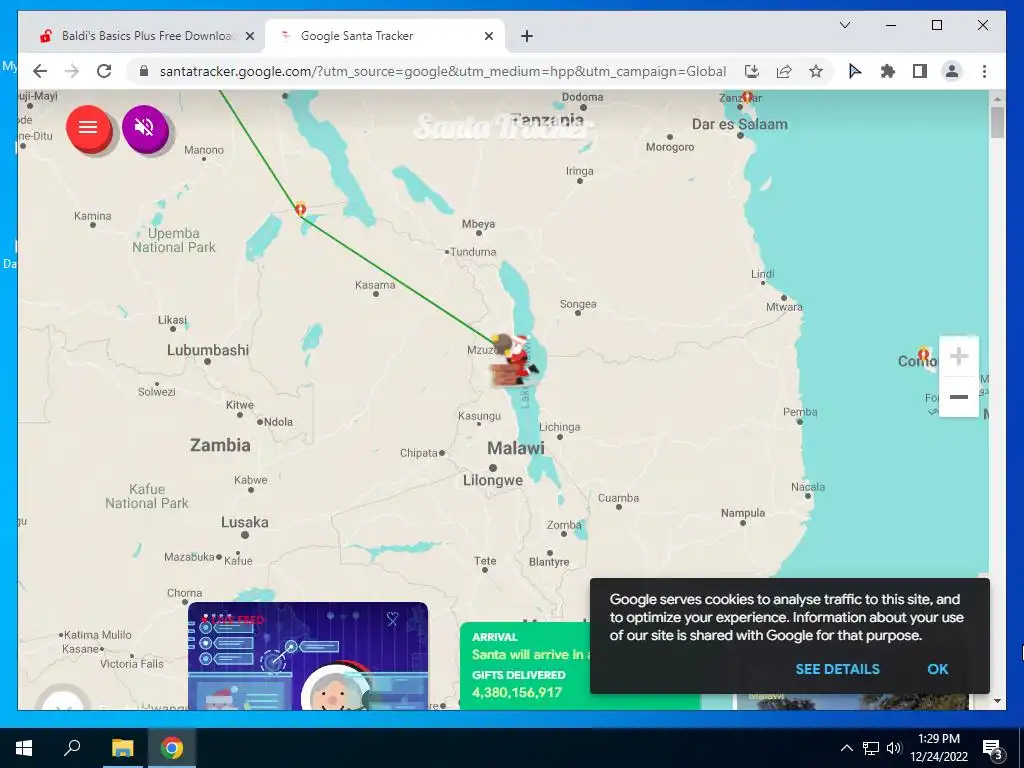Viewport: 1024px width, 768px height.
Task: Click the Lubumbashi city label
Action: point(208,350)
